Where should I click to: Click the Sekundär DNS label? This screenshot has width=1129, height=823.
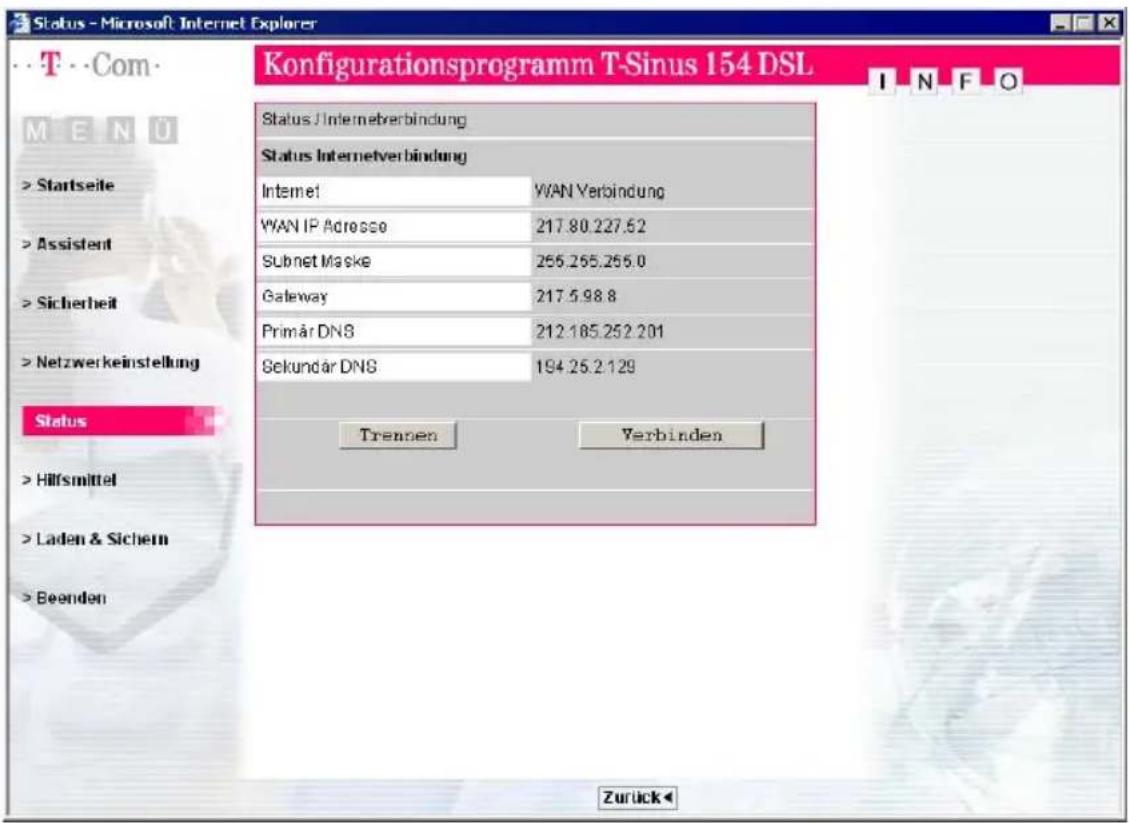(319, 366)
